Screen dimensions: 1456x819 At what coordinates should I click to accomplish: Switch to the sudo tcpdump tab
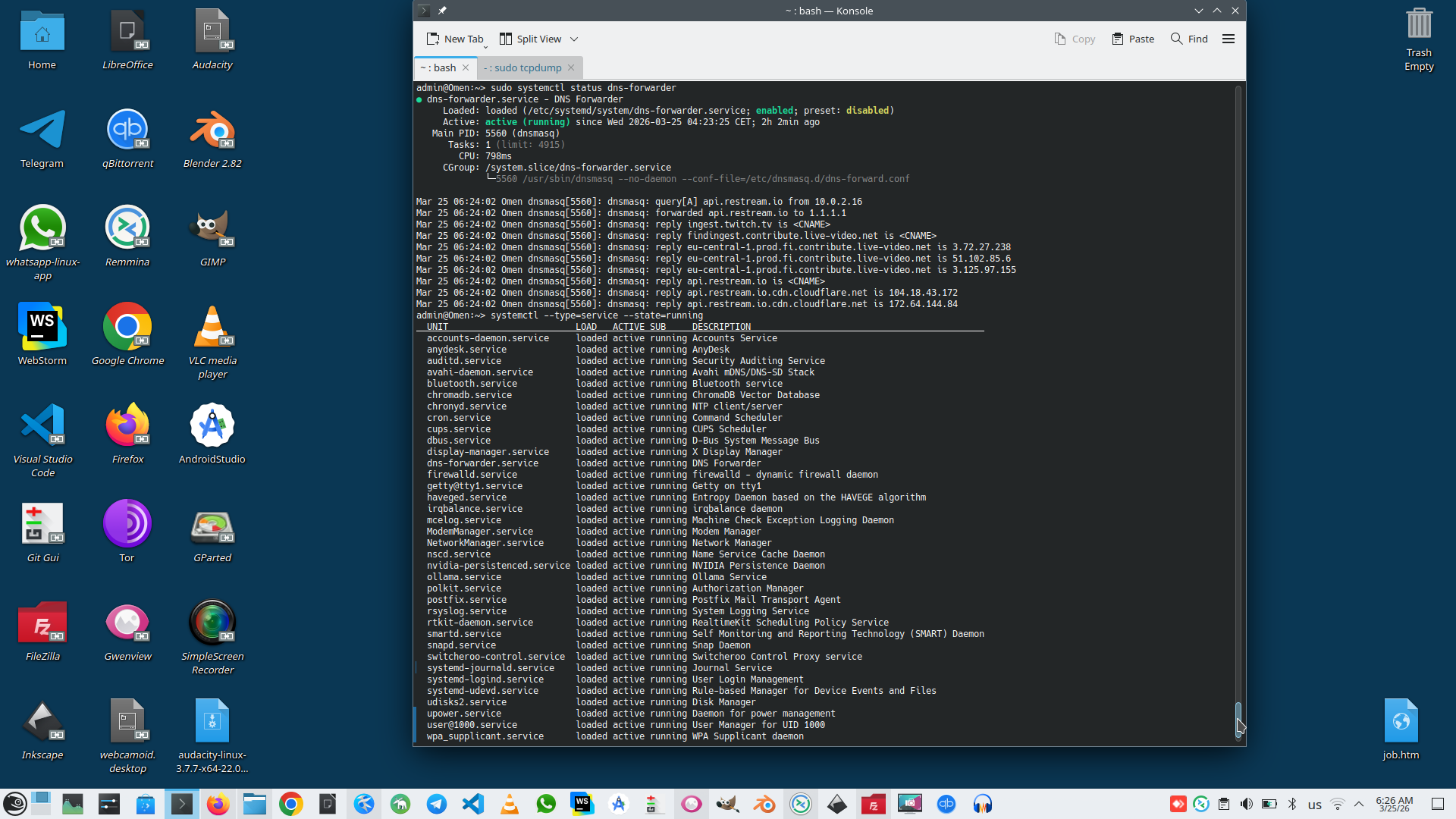523,67
